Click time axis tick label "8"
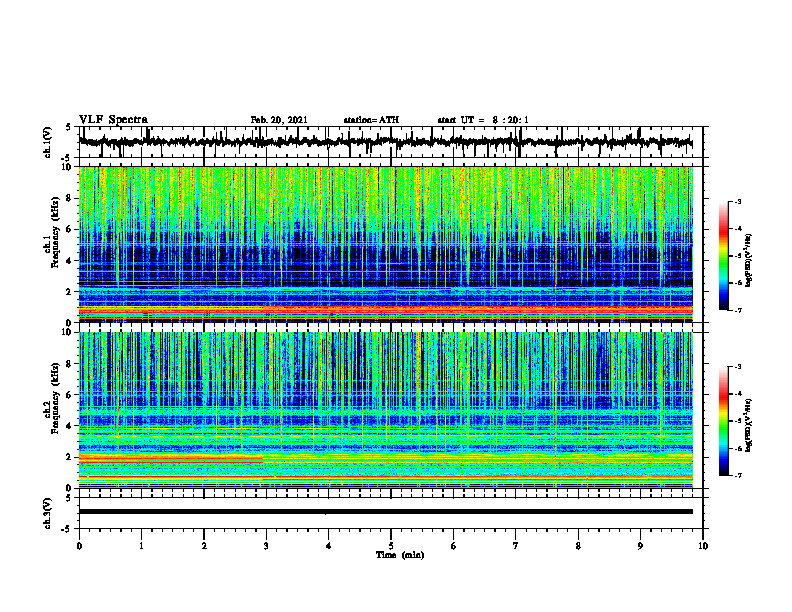Screen dimensions: 792x612 tap(578, 546)
